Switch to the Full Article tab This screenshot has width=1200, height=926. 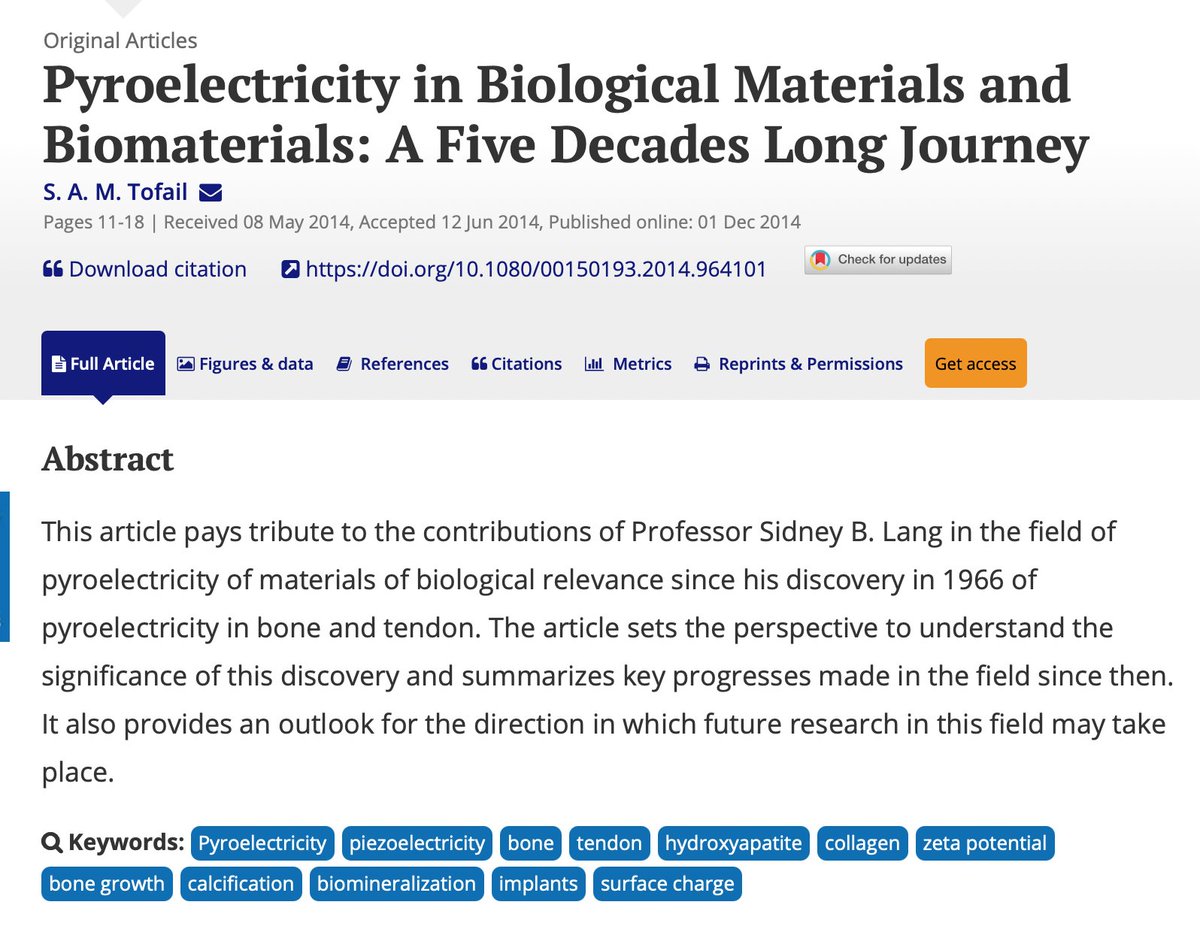[103, 364]
